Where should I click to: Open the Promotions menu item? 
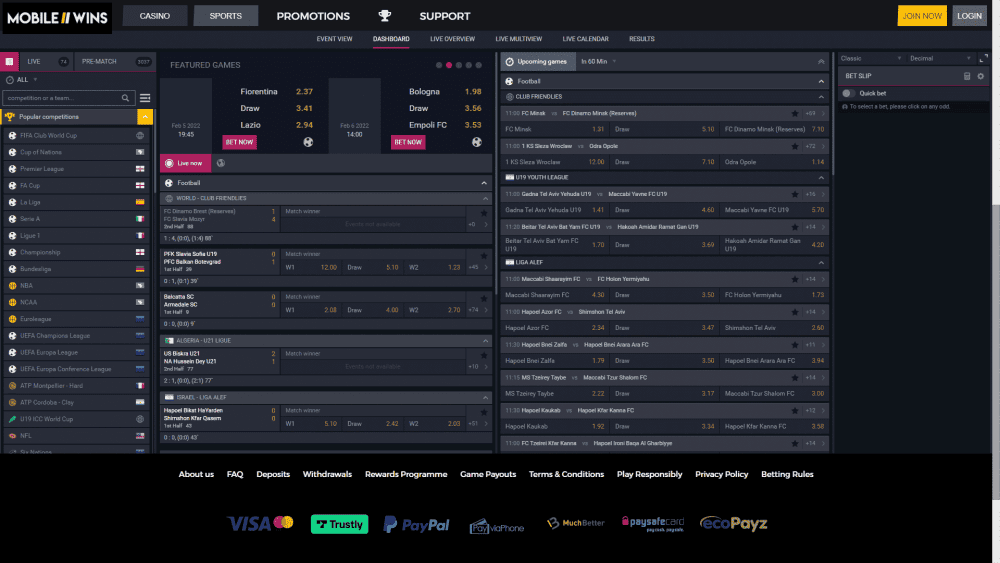click(313, 16)
